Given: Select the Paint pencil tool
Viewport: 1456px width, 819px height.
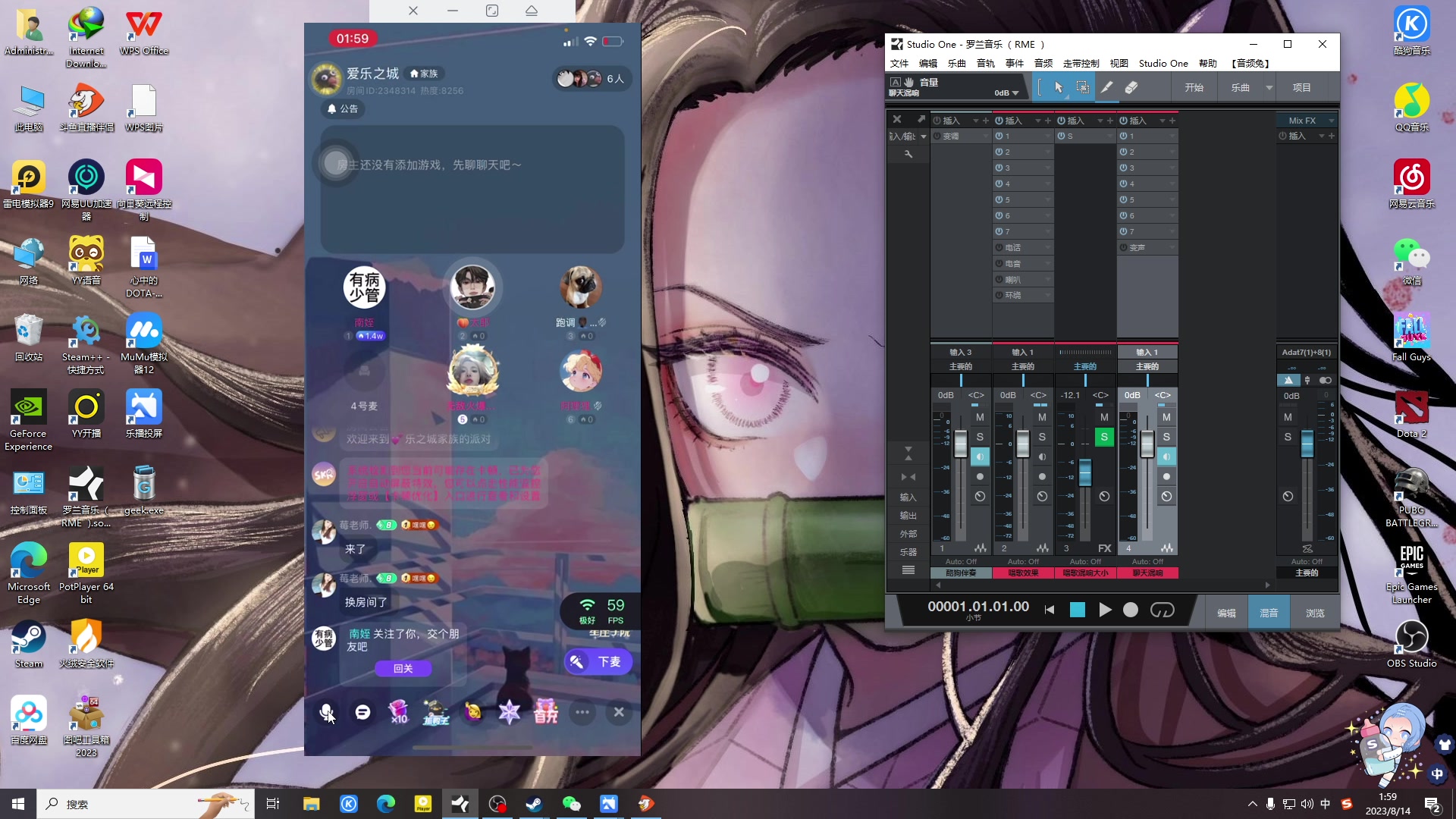Looking at the screenshot, I should pyautogui.click(x=1107, y=87).
